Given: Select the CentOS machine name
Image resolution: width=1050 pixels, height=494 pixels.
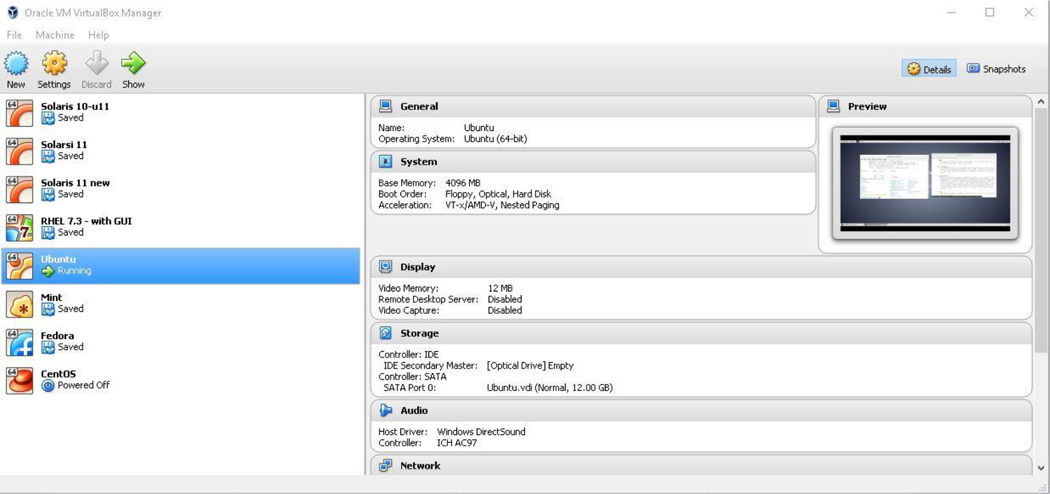Looking at the screenshot, I should pyautogui.click(x=58, y=373).
